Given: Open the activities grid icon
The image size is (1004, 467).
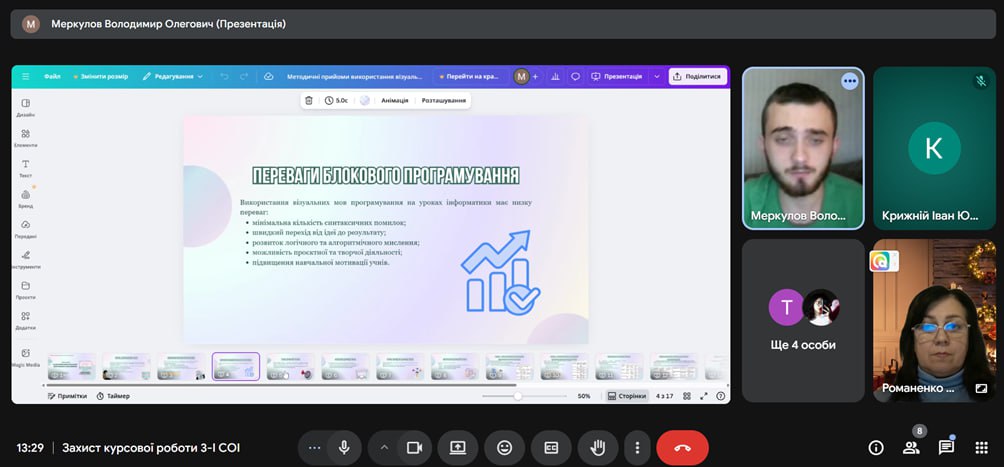Looking at the screenshot, I should [x=980, y=448].
